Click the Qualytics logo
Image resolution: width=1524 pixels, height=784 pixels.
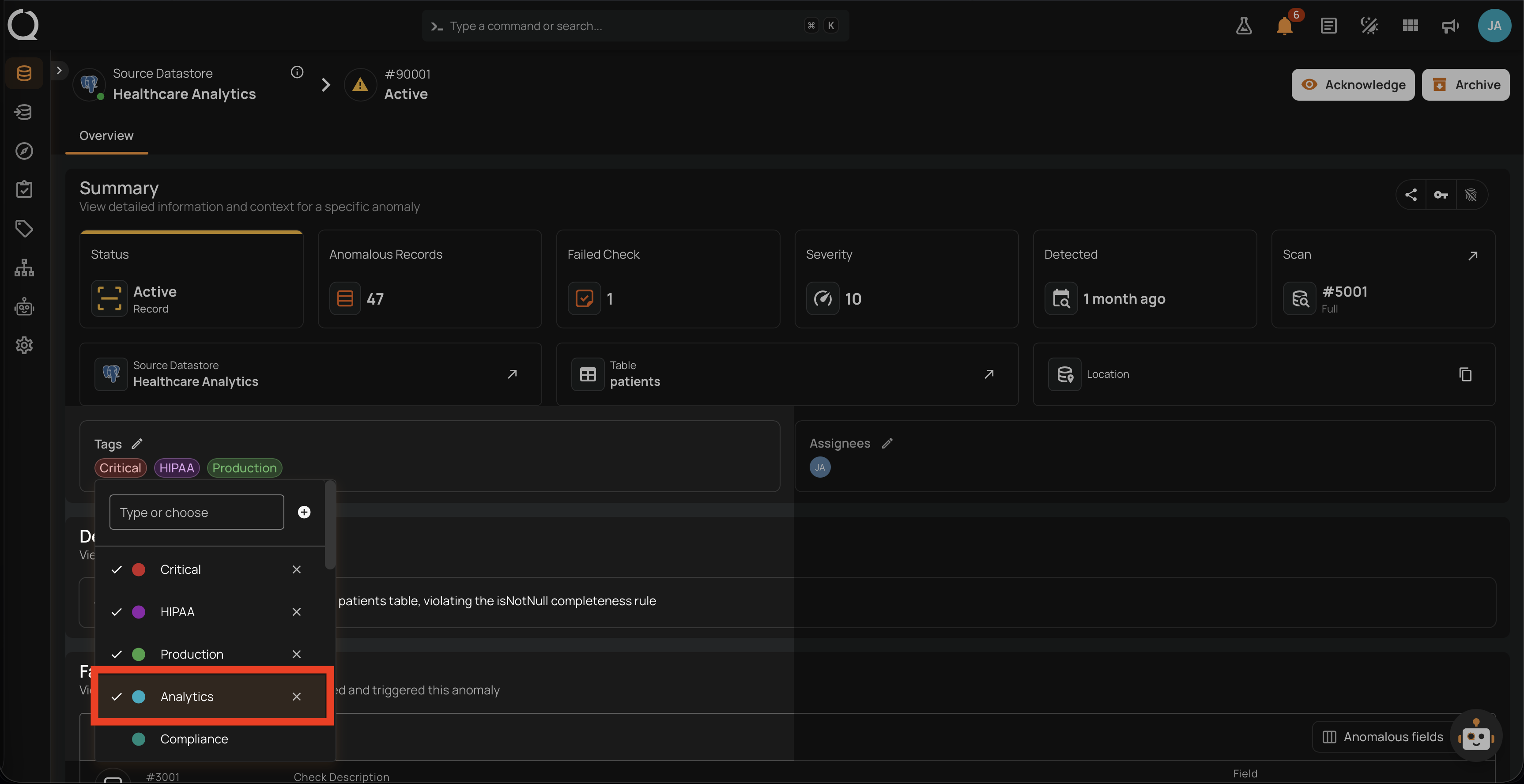[x=23, y=25]
